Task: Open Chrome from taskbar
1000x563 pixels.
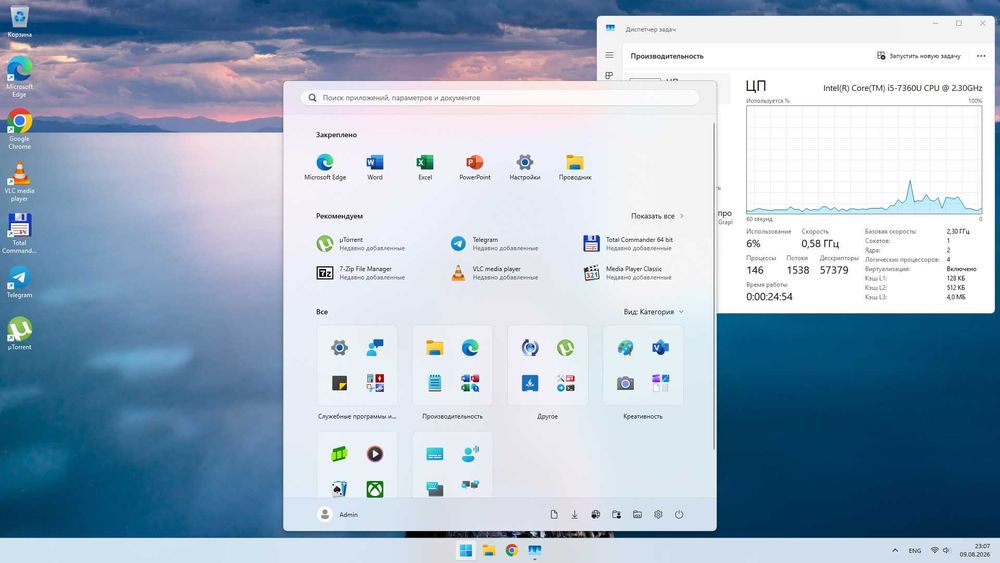Action: coord(511,550)
